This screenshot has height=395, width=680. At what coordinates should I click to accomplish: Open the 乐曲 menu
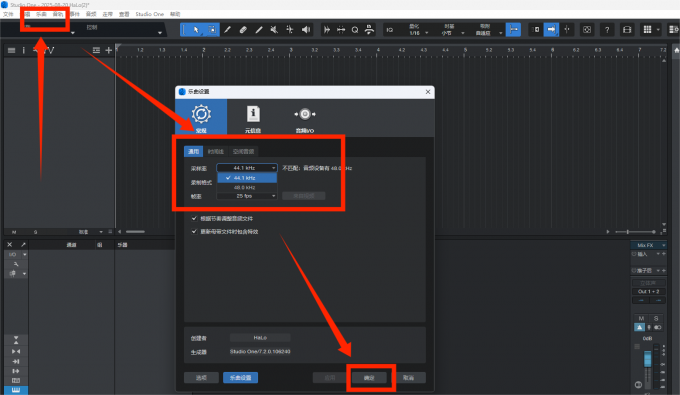(x=41, y=14)
